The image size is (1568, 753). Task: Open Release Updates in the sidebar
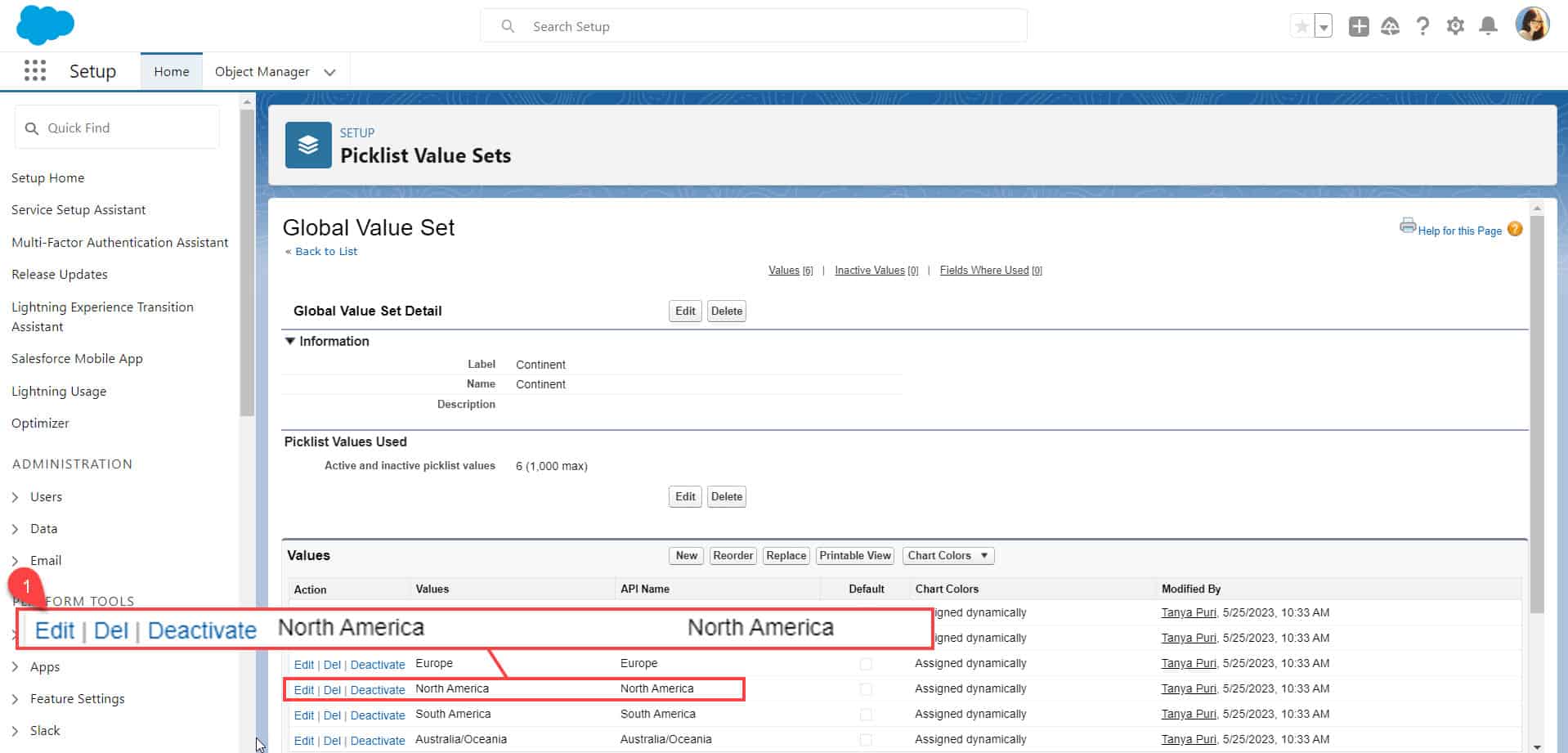[60, 274]
